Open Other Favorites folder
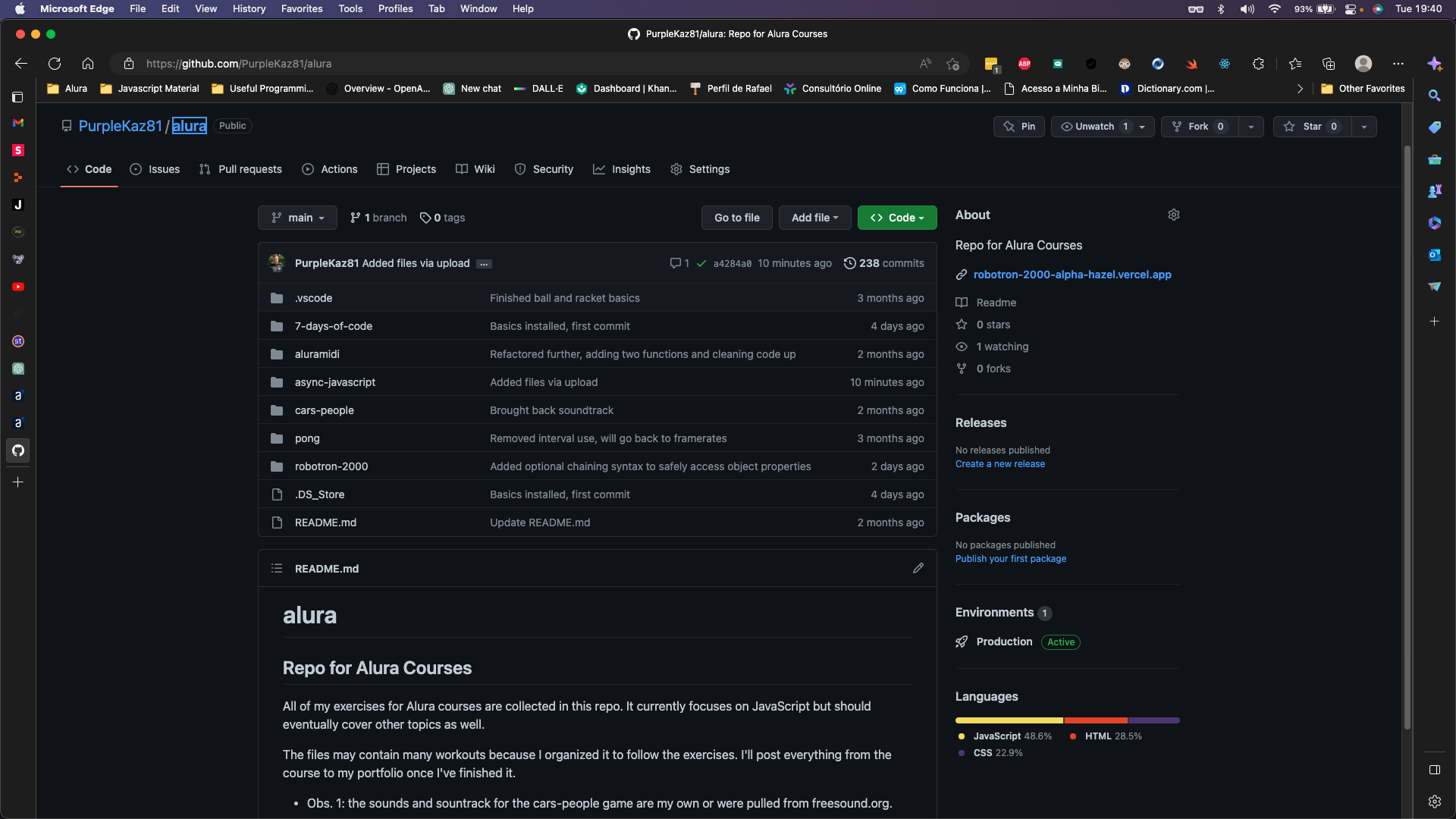 [x=1363, y=89]
